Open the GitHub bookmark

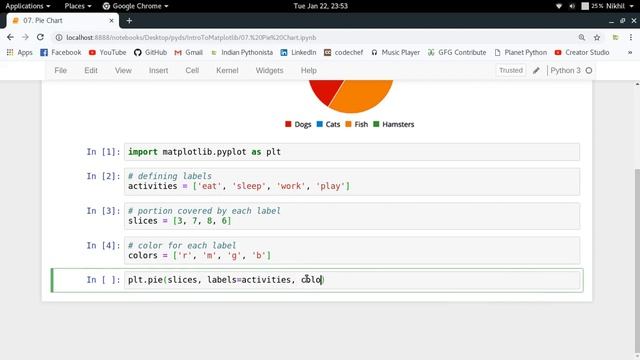[150, 52]
